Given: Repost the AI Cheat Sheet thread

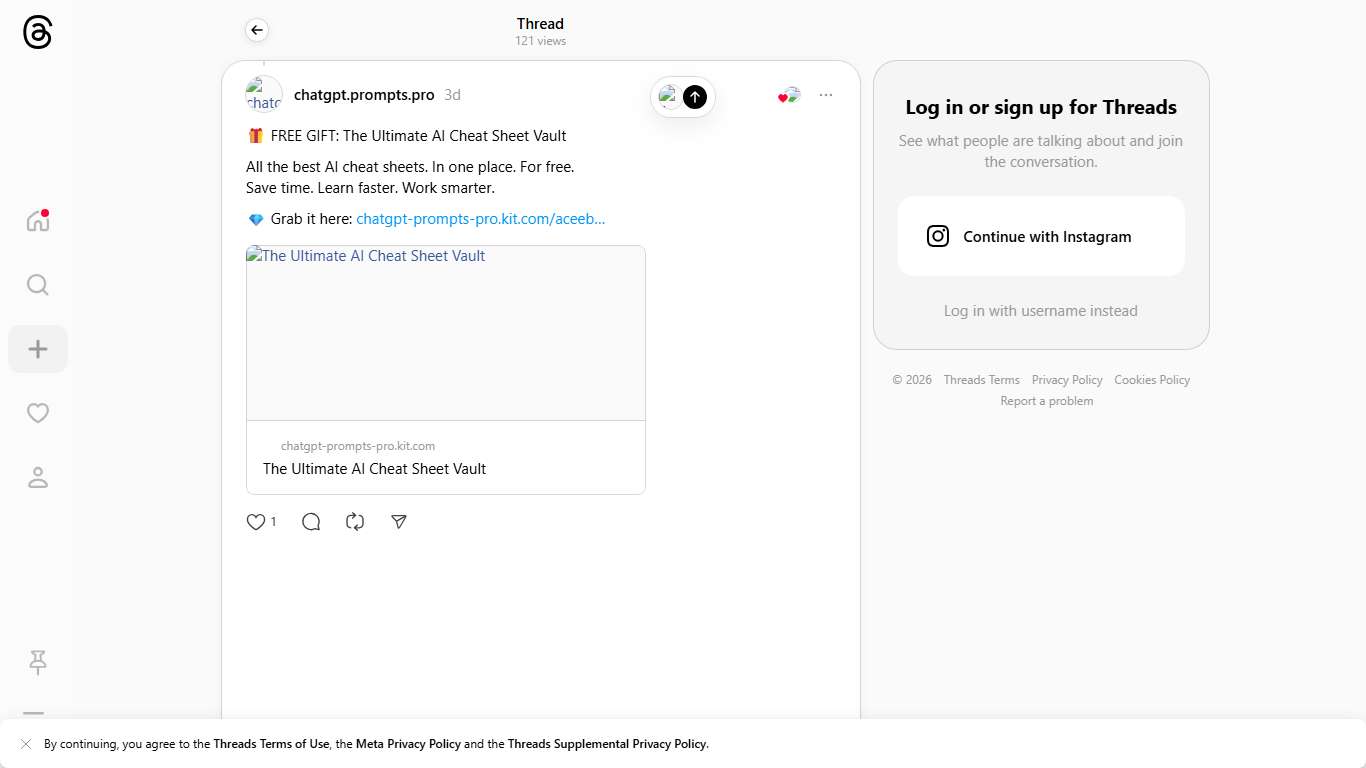Looking at the screenshot, I should coord(355,522).
